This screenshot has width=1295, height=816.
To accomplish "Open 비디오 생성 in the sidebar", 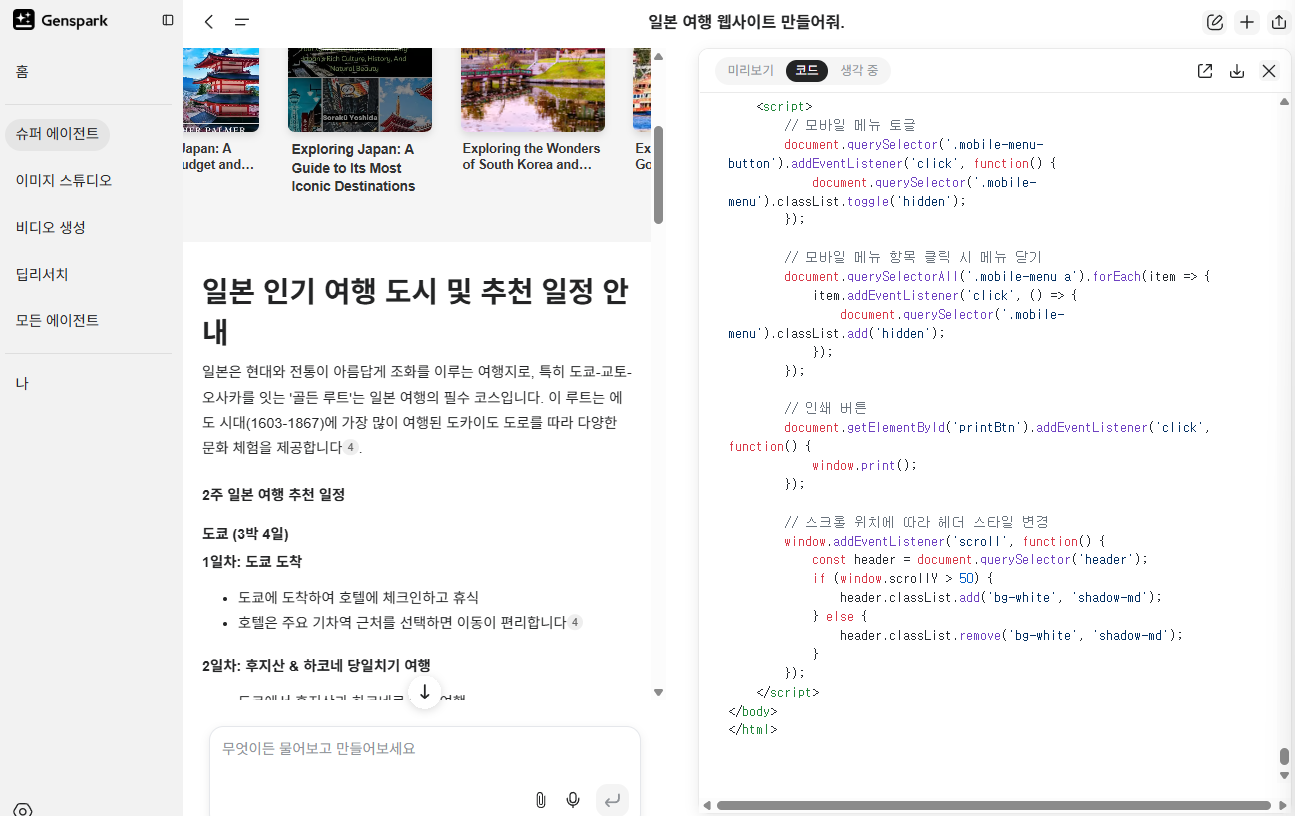I will 50,228.
